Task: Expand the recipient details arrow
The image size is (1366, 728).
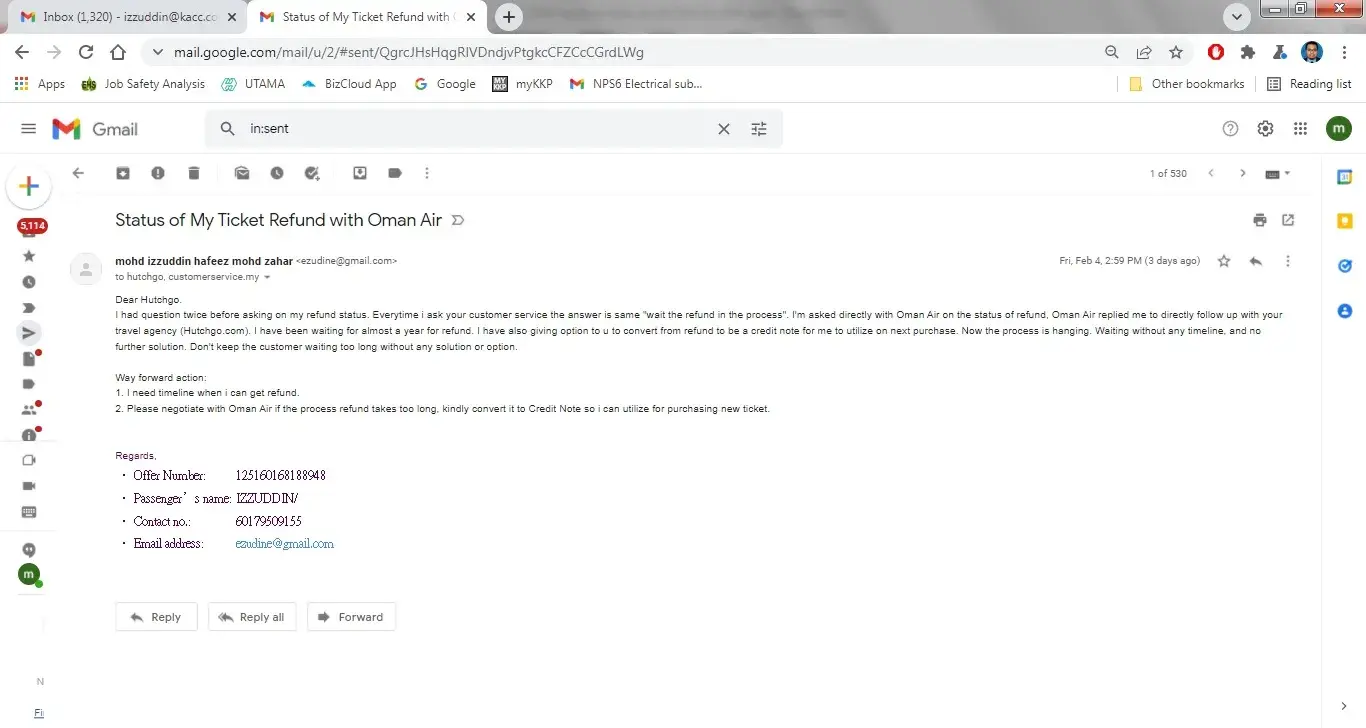Action: (267, 277)
